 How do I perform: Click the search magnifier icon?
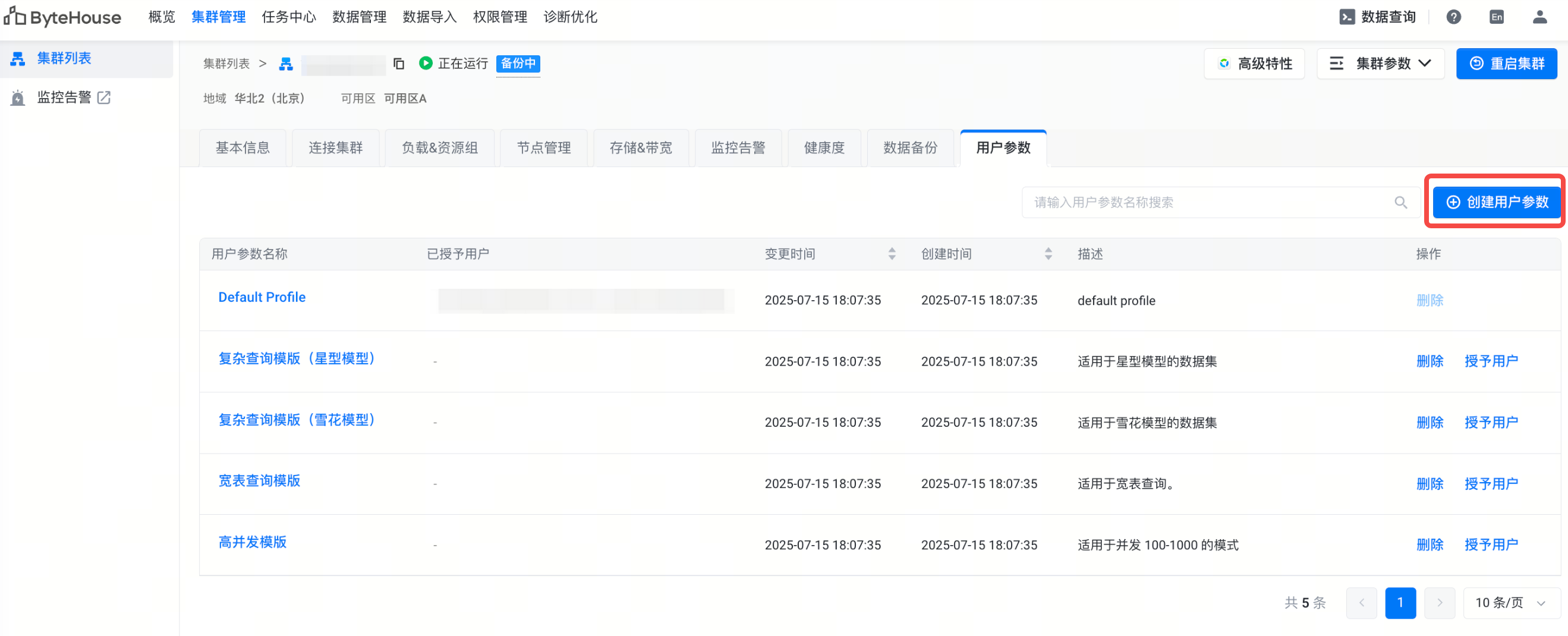[1400, 203]
